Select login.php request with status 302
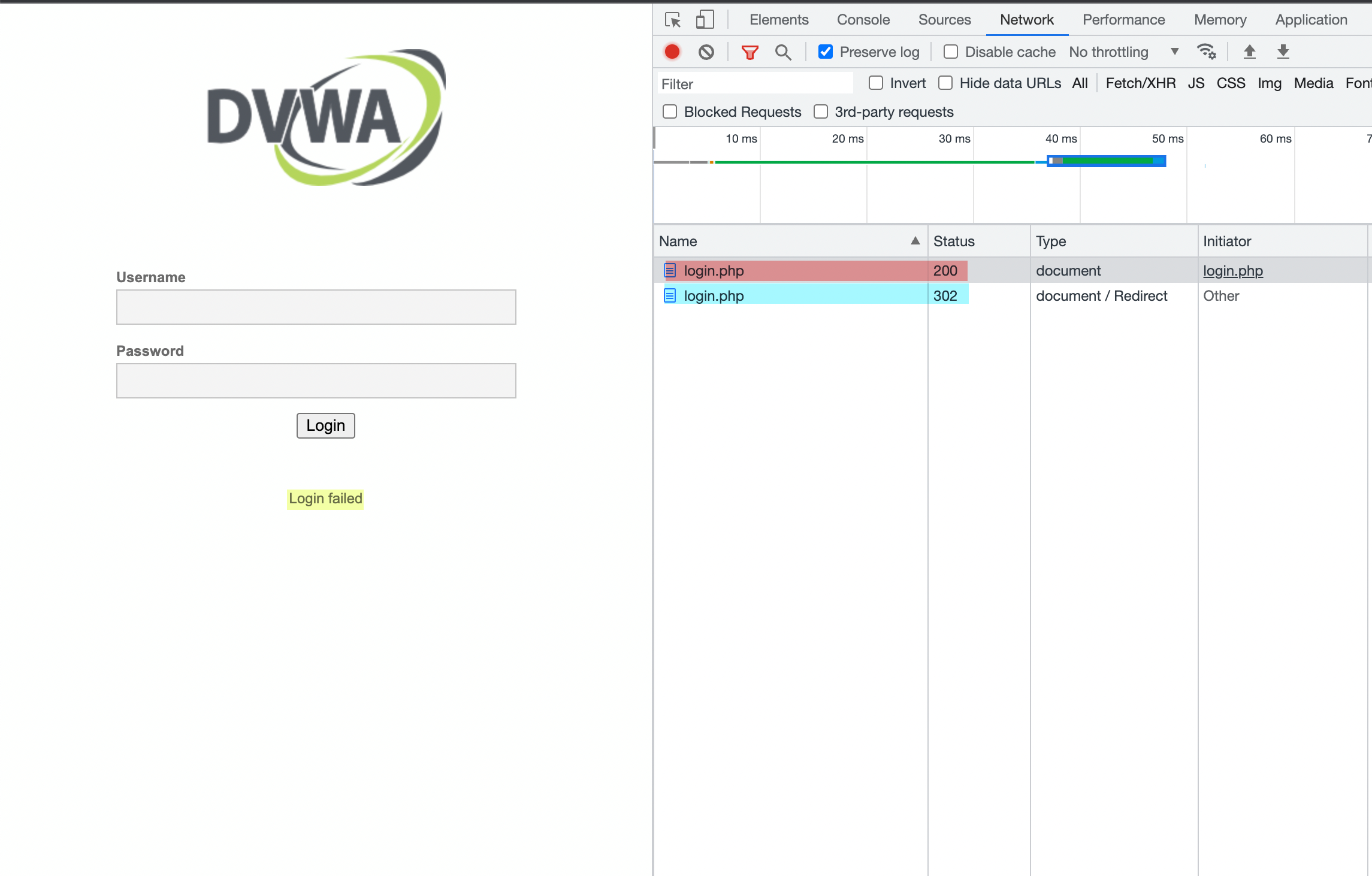The height and width of the screenshot is (876, 1372). pos(1011,295)
